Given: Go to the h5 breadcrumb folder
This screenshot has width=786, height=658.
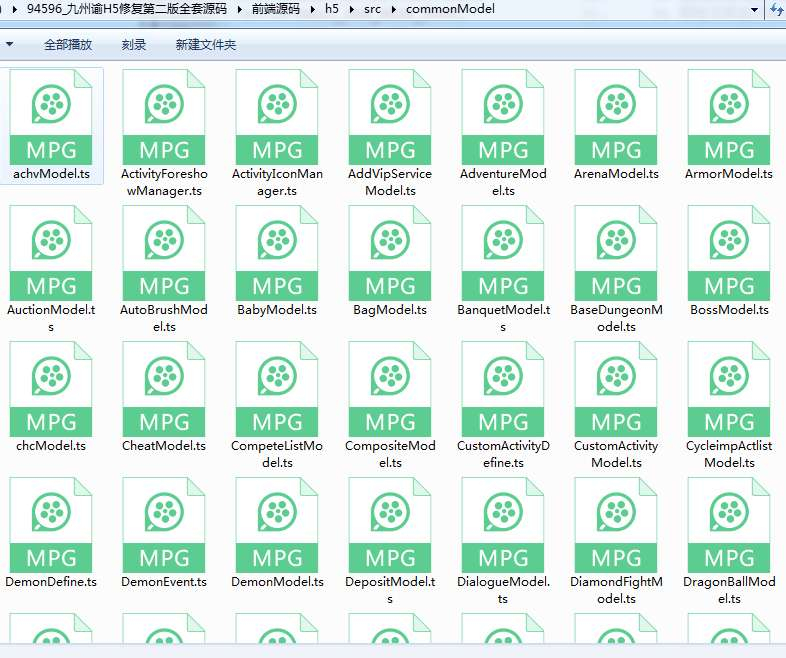Looking at the screenshot, I should point(331,9).
